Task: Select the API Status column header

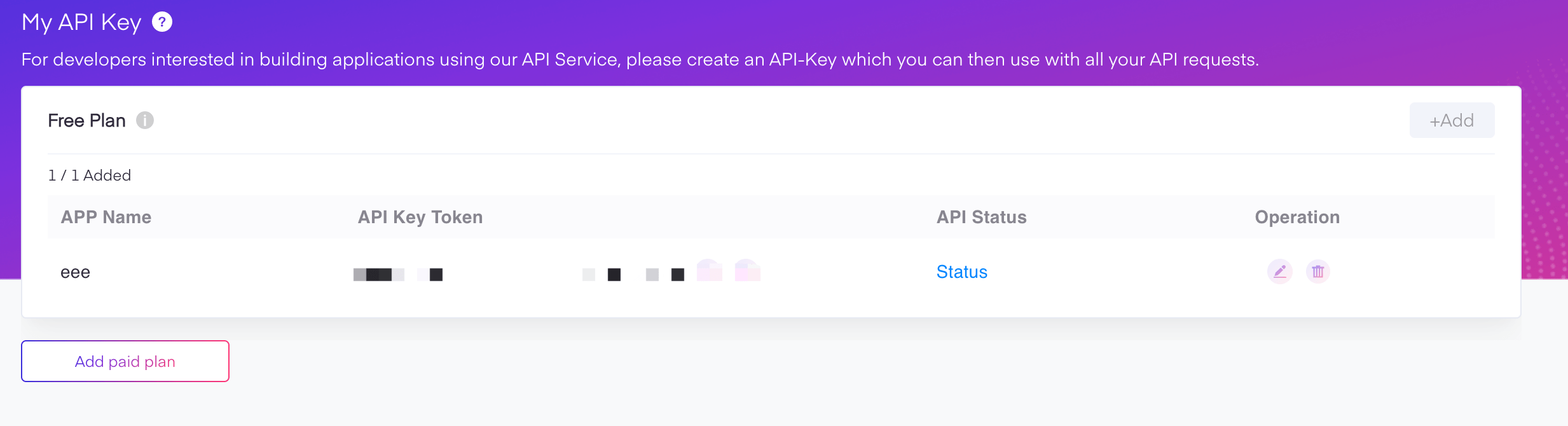Action: 981,217
